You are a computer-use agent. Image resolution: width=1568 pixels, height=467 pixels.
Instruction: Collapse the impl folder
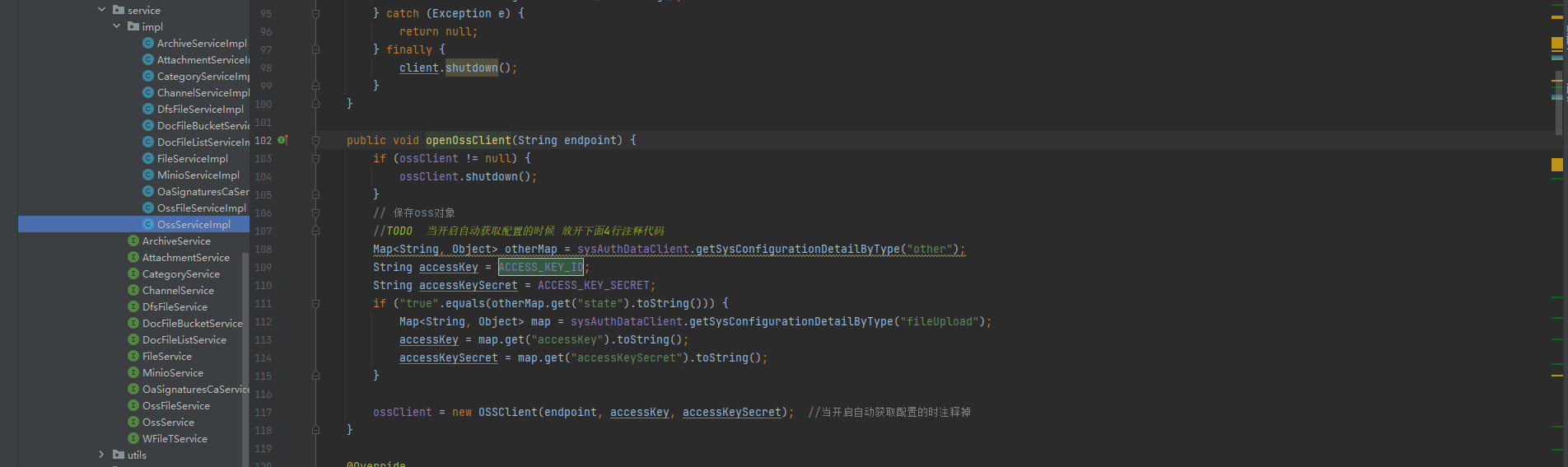tap(116, 26)
